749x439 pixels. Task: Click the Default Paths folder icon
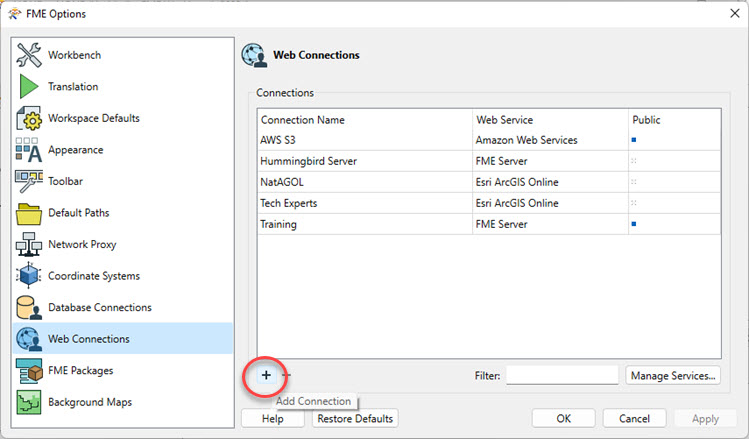pos(29,213)
